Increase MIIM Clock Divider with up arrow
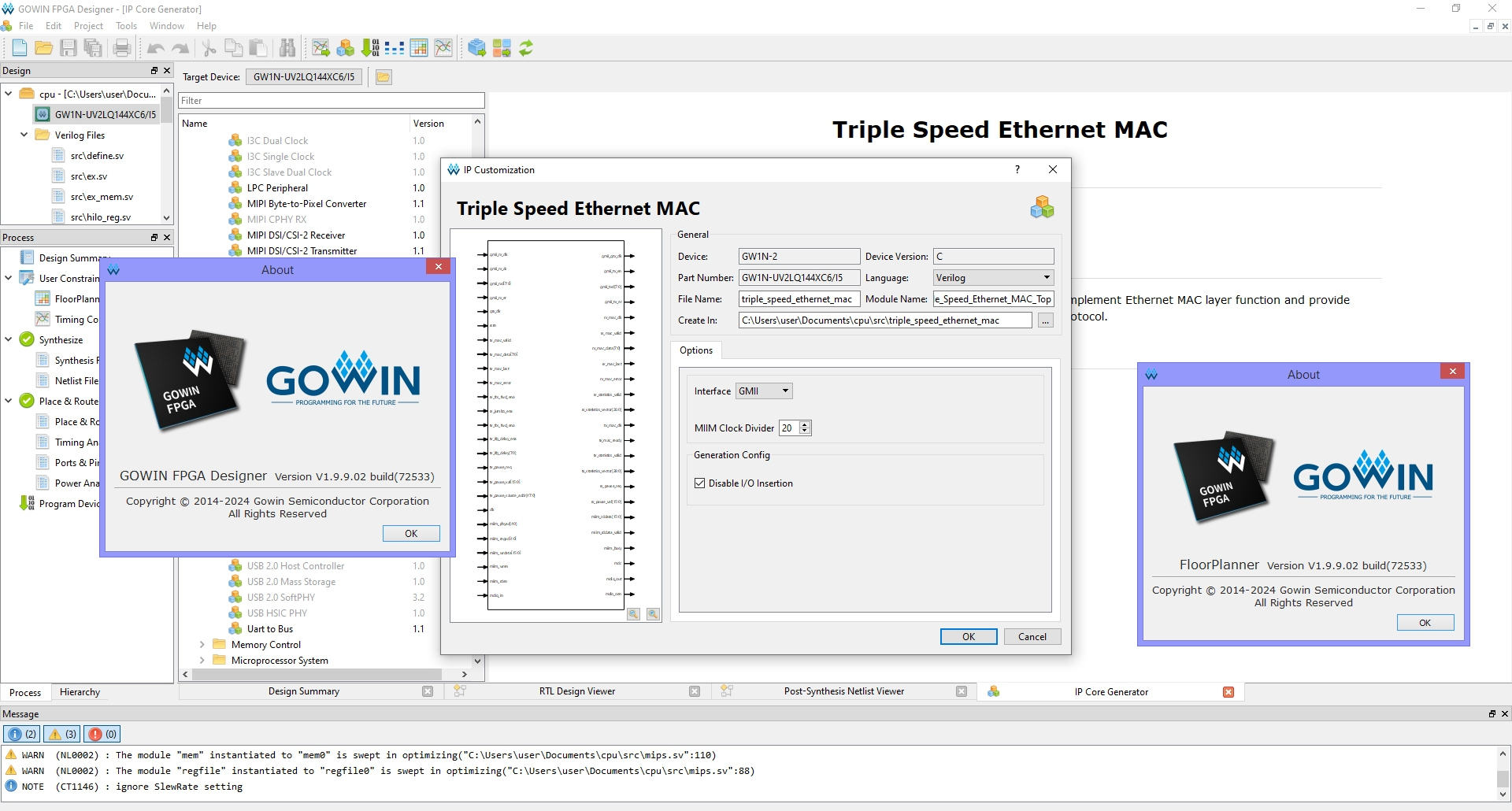Image resolution: width=1512 pixels, height=811 pixels. 805,424
